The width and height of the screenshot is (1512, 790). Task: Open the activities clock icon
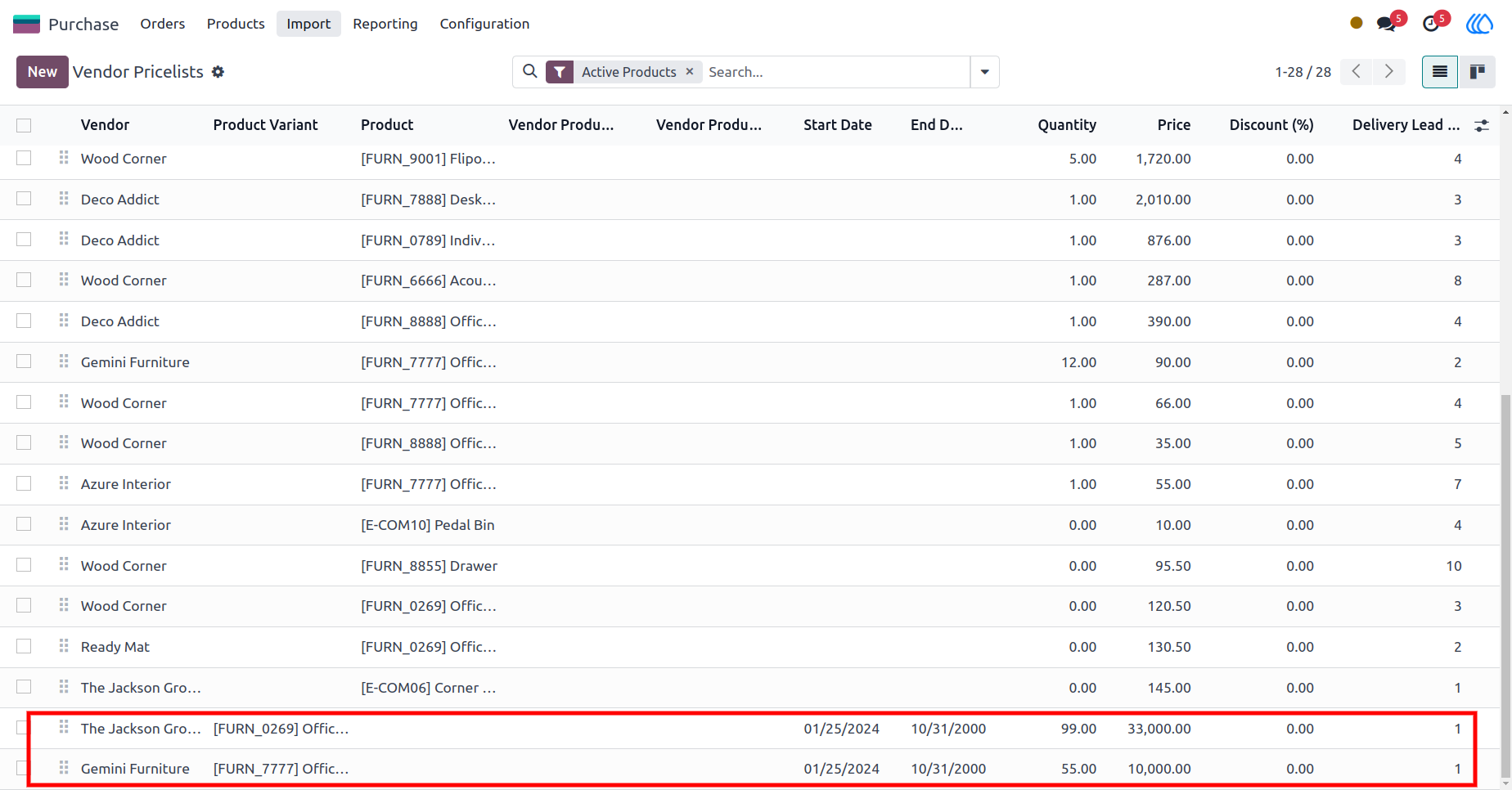pyautogui.click(x=1431, y=24)
